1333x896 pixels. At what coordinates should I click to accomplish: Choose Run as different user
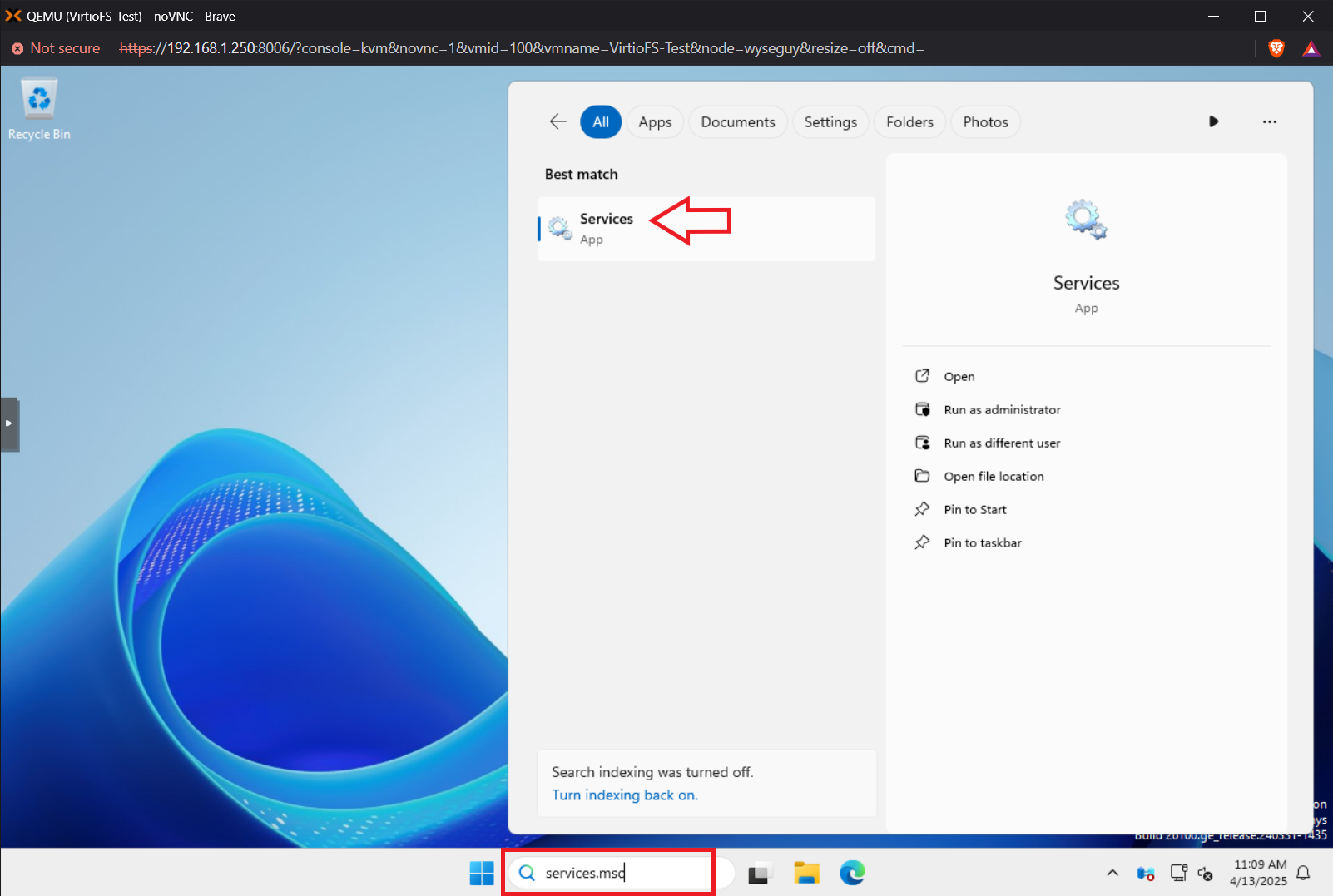(1002, 443)
